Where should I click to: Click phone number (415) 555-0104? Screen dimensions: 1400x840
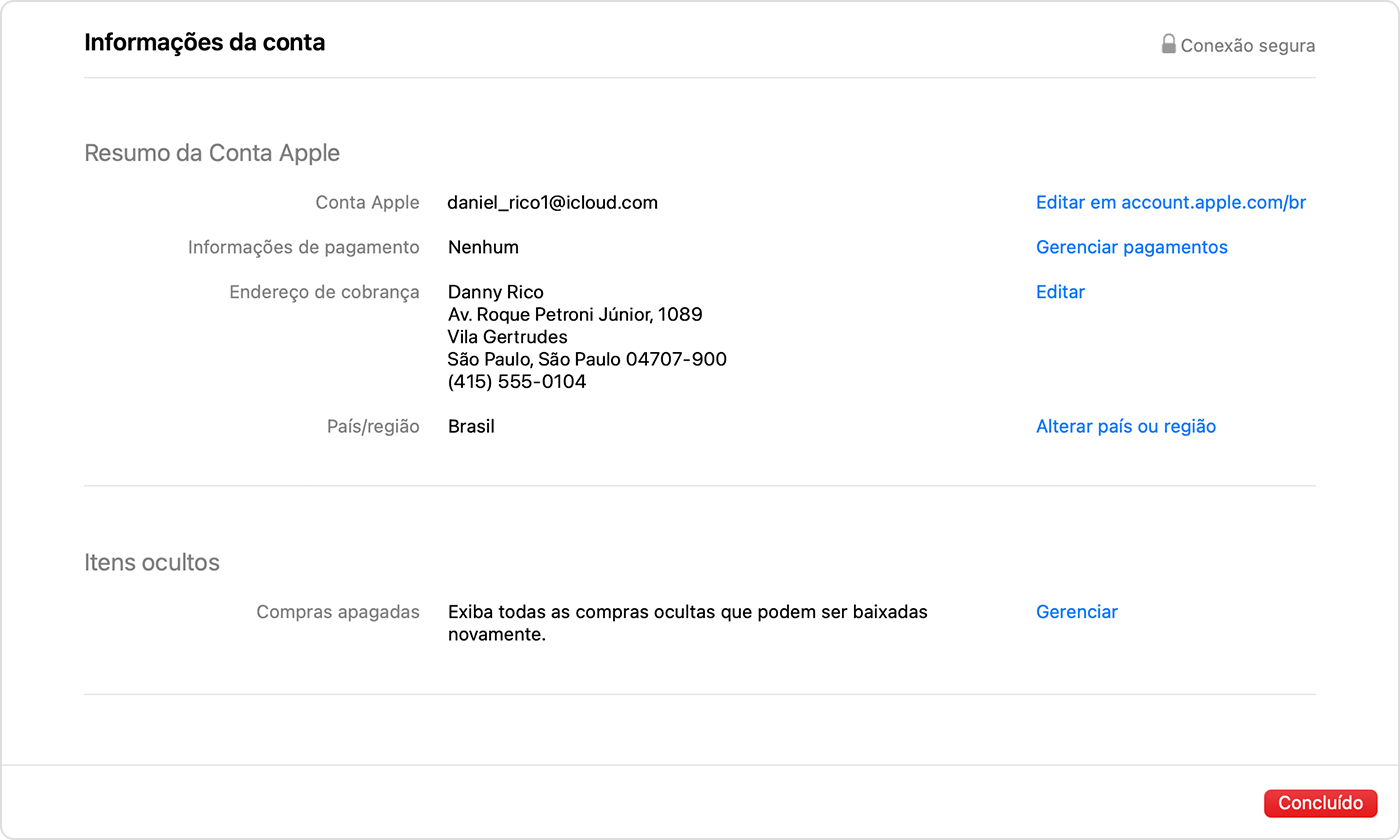pos(517,382)
